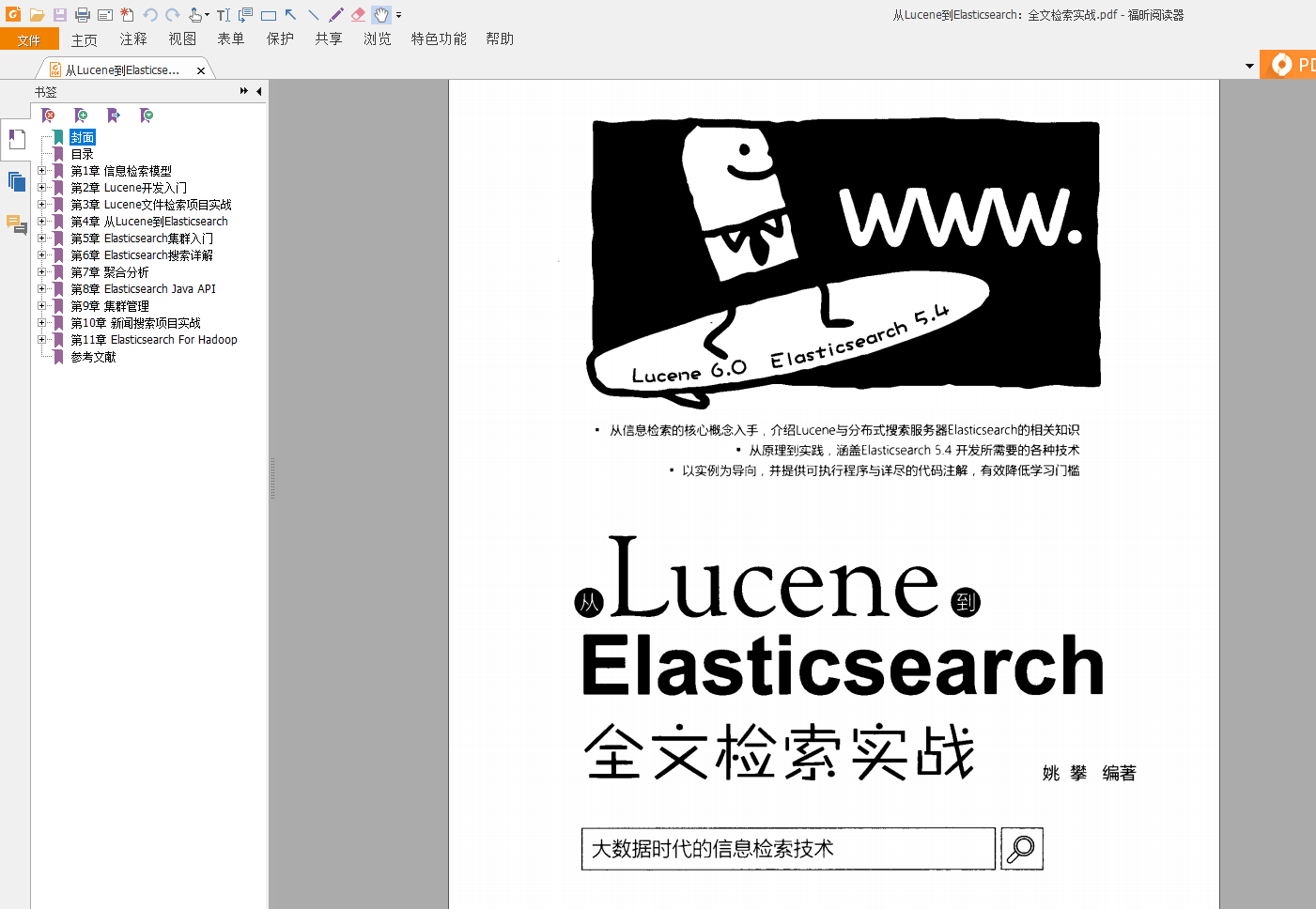
Task: Jump to the 第7章 聚合分析 bookmark
Action: pos(110,272)
